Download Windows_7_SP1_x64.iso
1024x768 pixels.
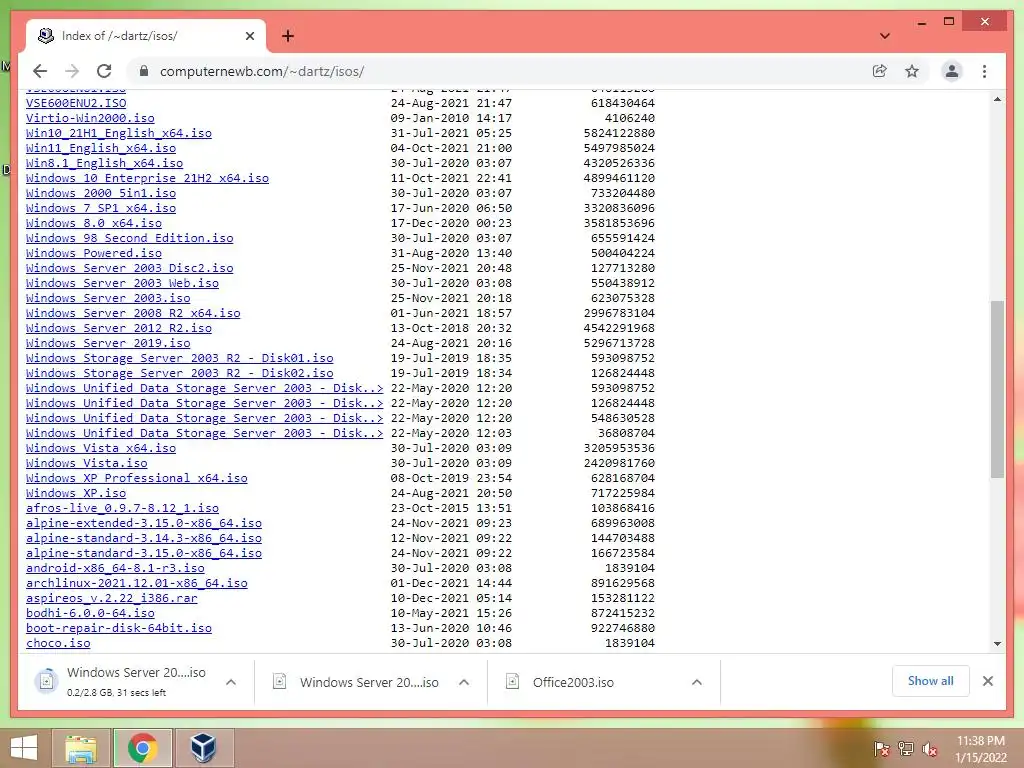tap(101, 208)
